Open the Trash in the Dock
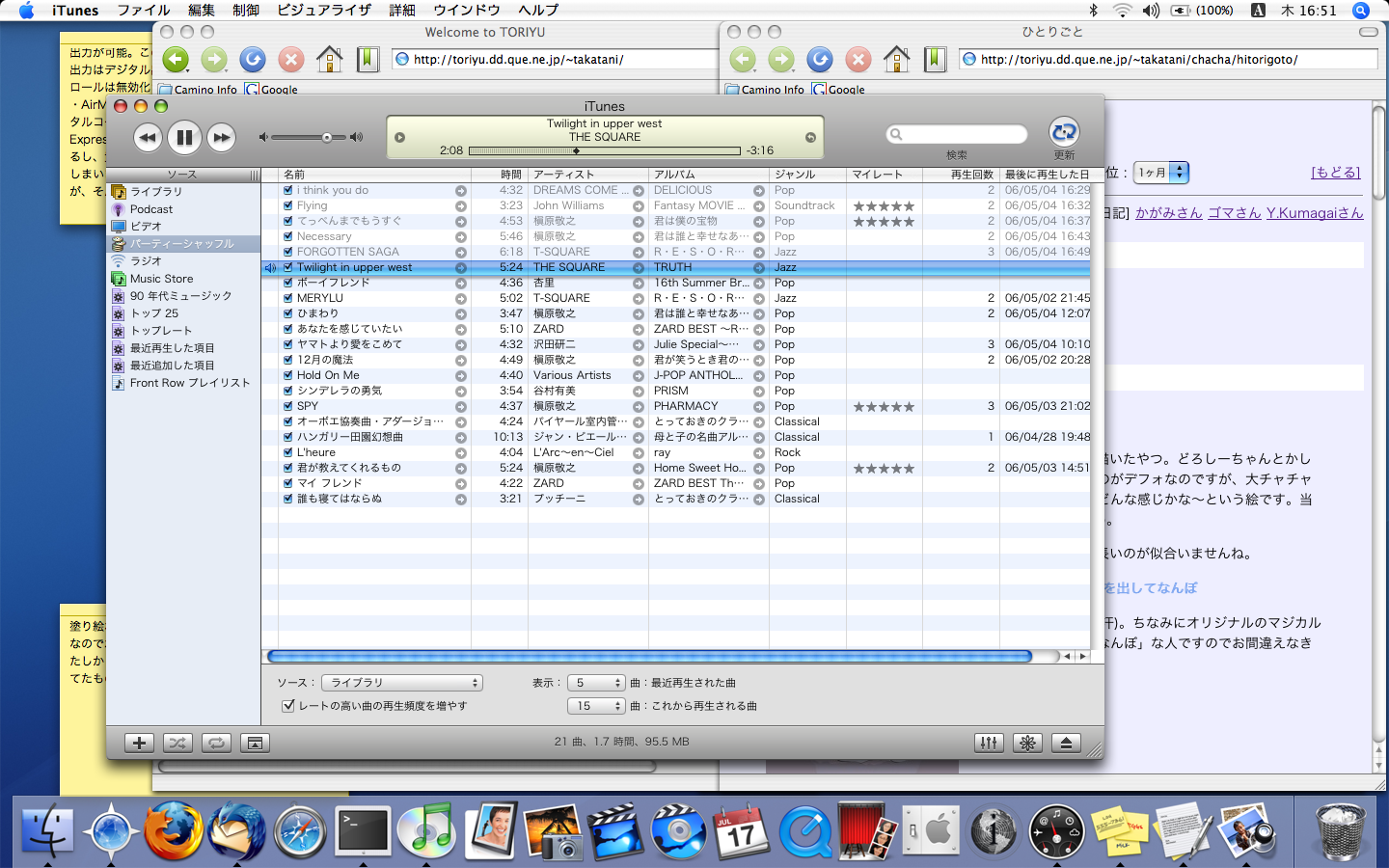The height and width of the screenshot is (868, 1389). (1341, 831)
